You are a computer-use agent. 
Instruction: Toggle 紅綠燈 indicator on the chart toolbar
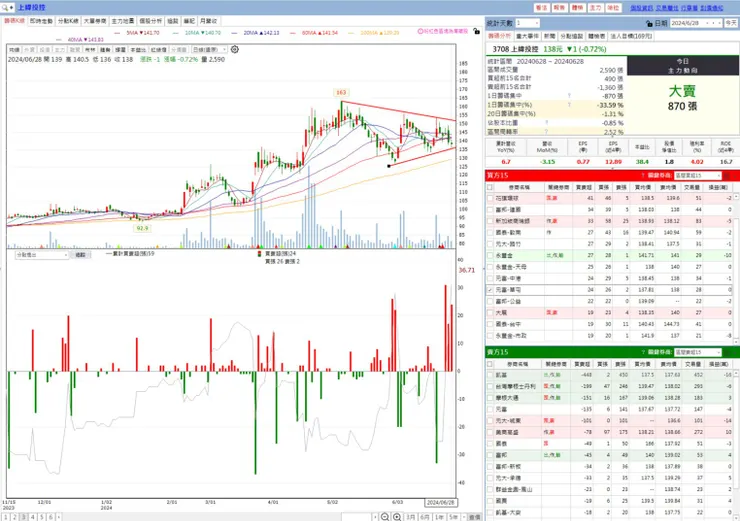[159, 50]
